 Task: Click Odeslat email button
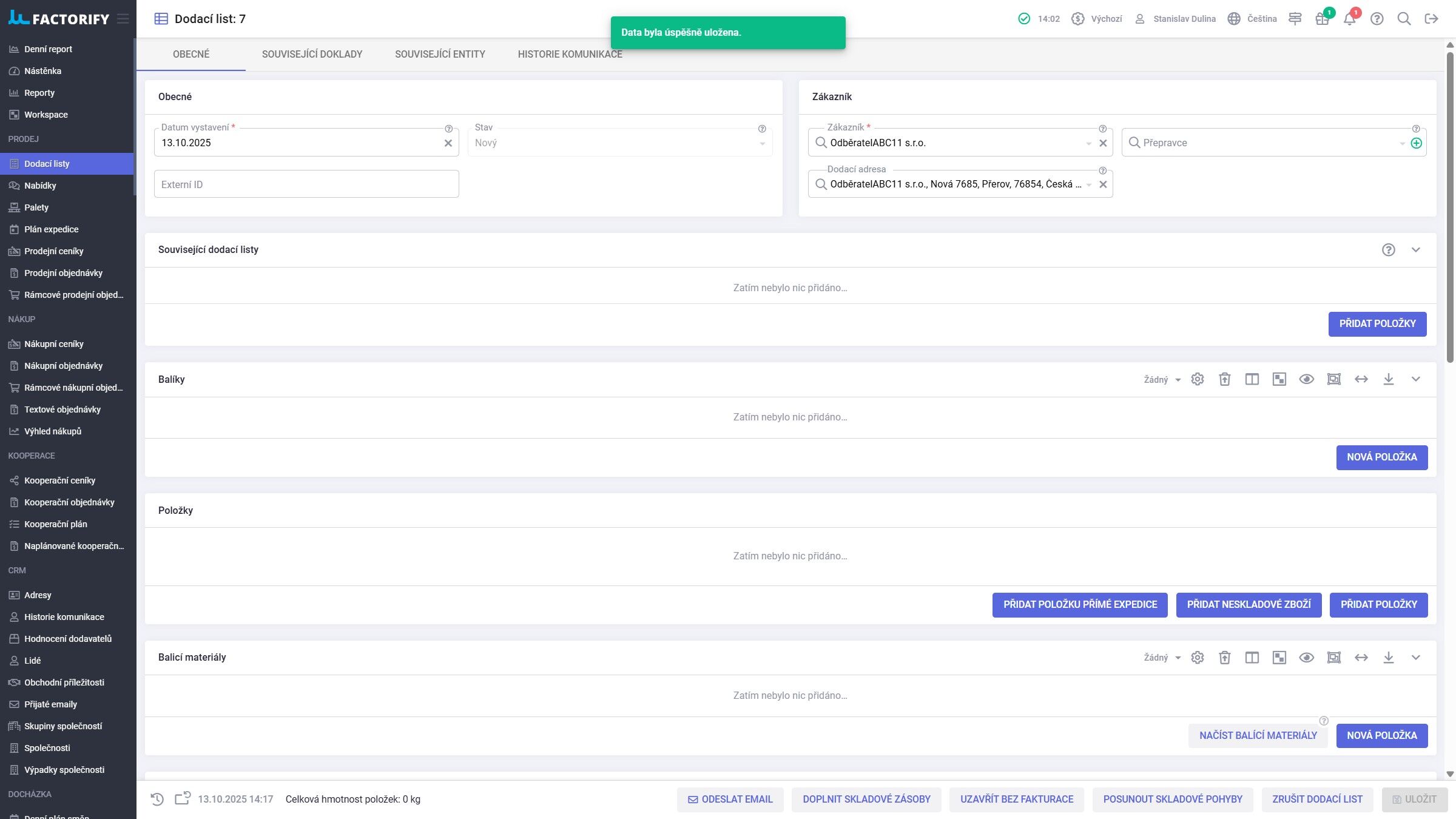(x=730, y=800)
